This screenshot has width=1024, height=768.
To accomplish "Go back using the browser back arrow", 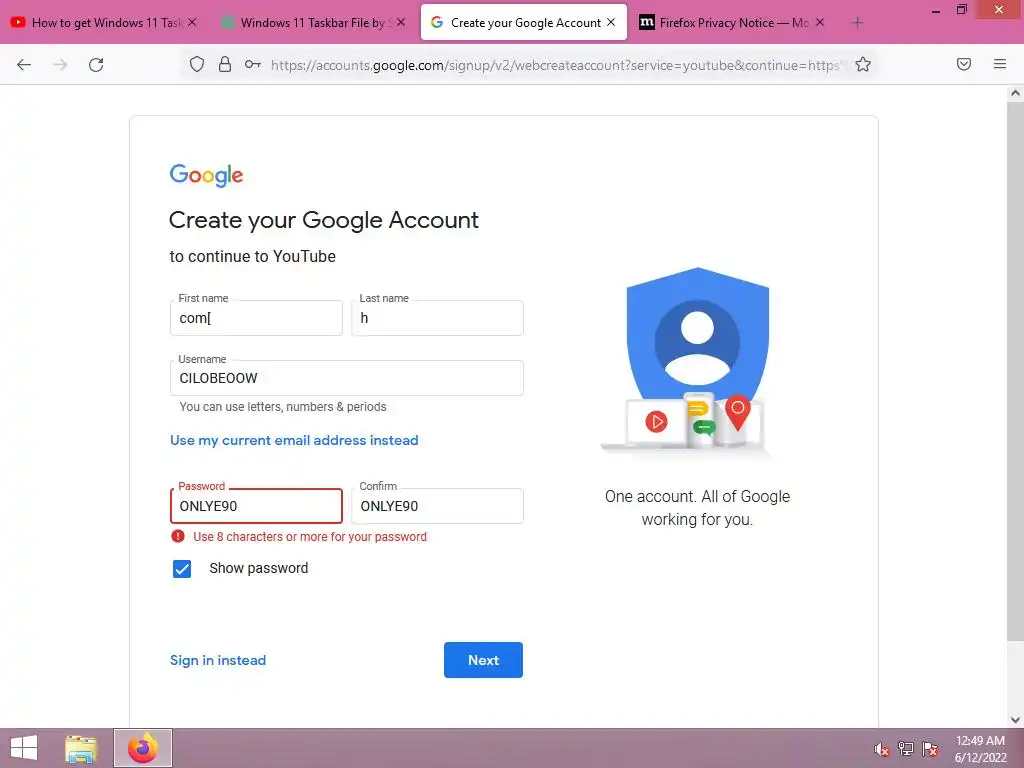I will [x=24, y=65].
